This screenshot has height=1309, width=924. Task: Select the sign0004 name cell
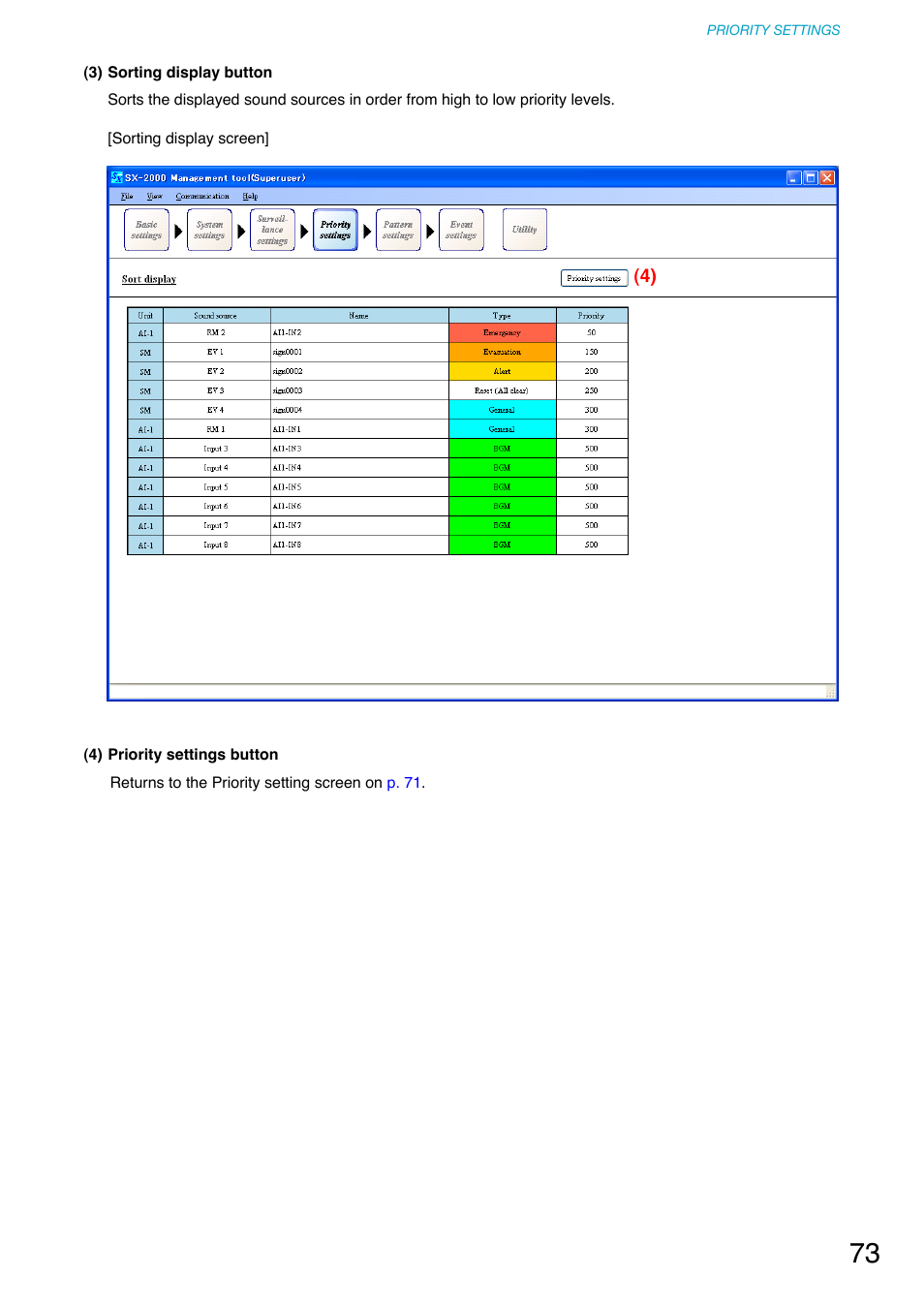tap(359, 411)
